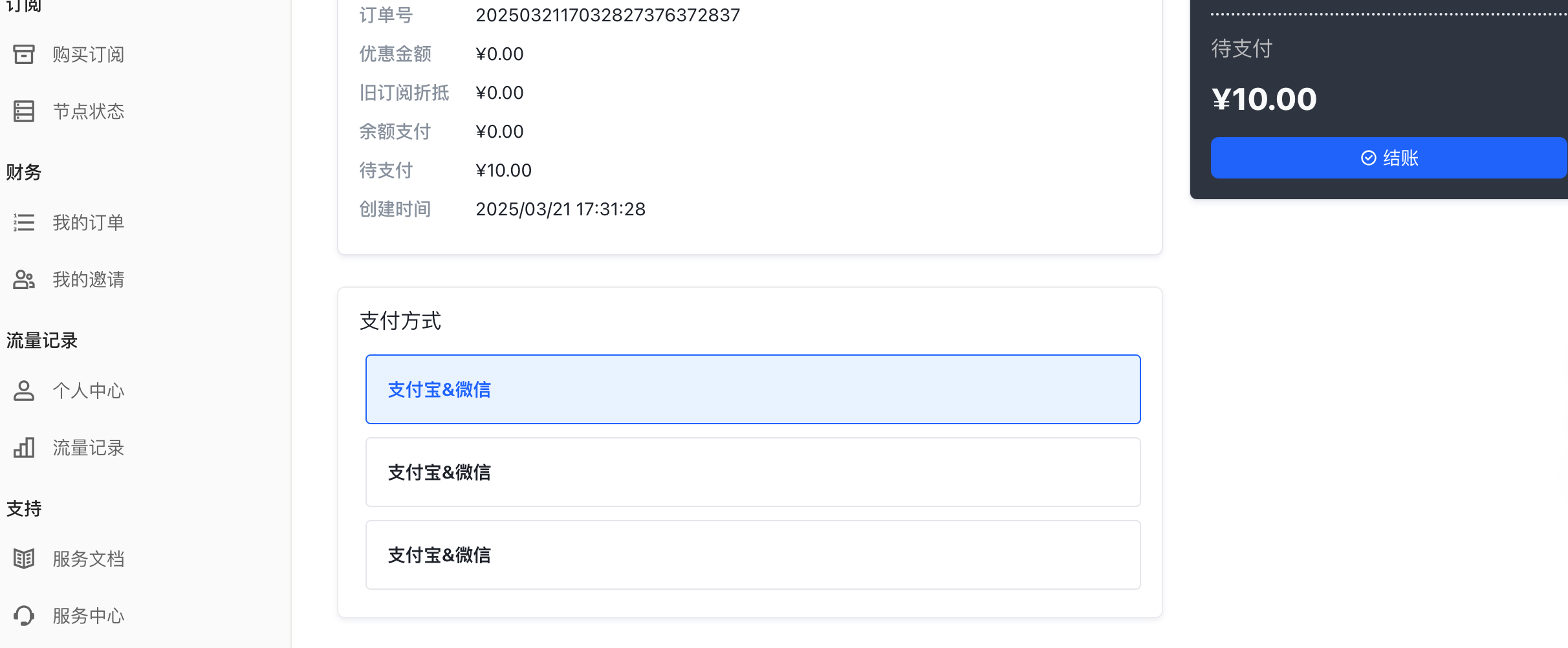Go to 我的订单 in sidebar
Screen dimensions: 1568x648
89,222
